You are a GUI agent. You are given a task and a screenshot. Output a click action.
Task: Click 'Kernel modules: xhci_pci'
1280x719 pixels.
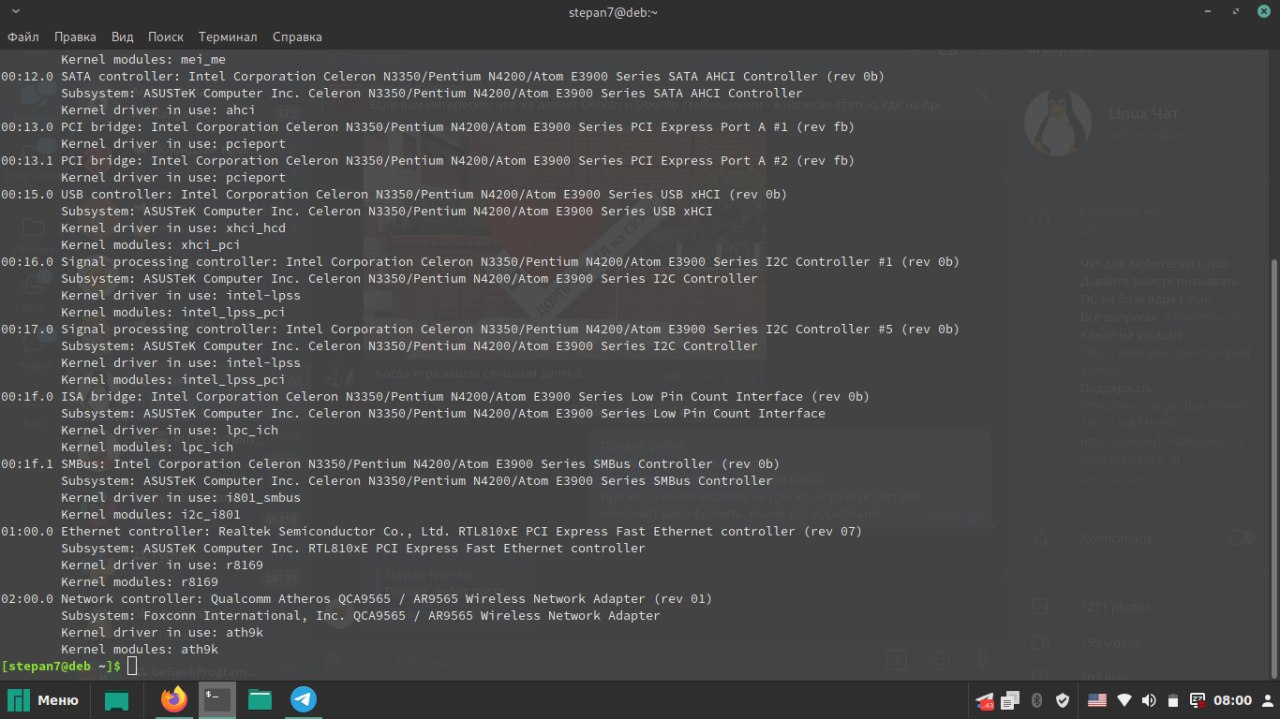pos(151,245)
